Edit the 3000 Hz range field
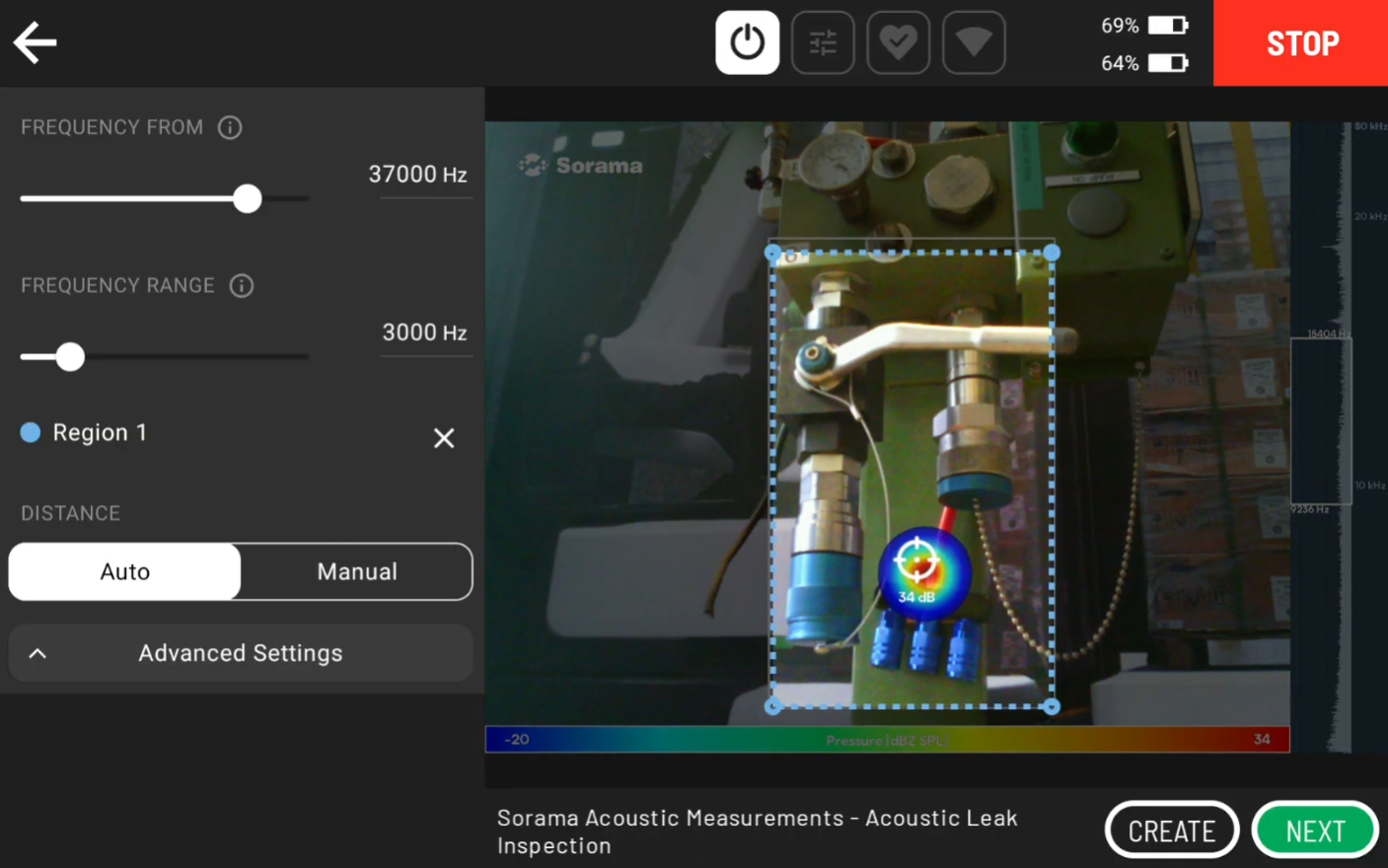Viewport: 1388px width, 868px height. pyautogui.click(x=425, y=333)
